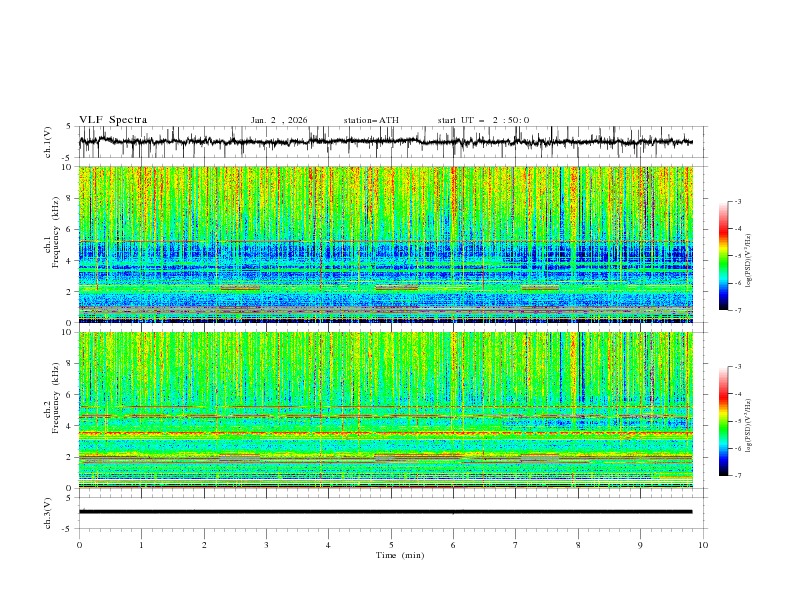Click "-7" tick on lower colorbar
The image size is (792, 612).
pyautogui.click(x=738, y=476)
